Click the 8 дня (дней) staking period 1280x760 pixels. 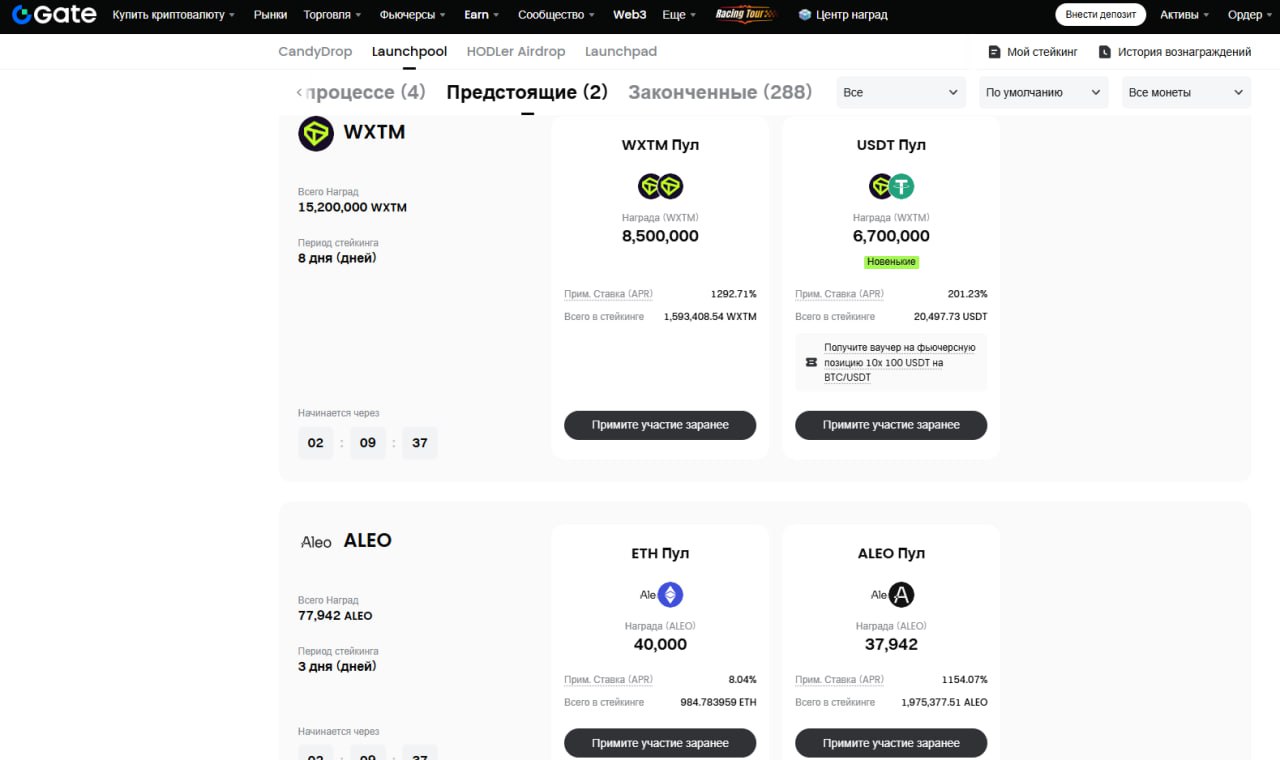(337, 258)
